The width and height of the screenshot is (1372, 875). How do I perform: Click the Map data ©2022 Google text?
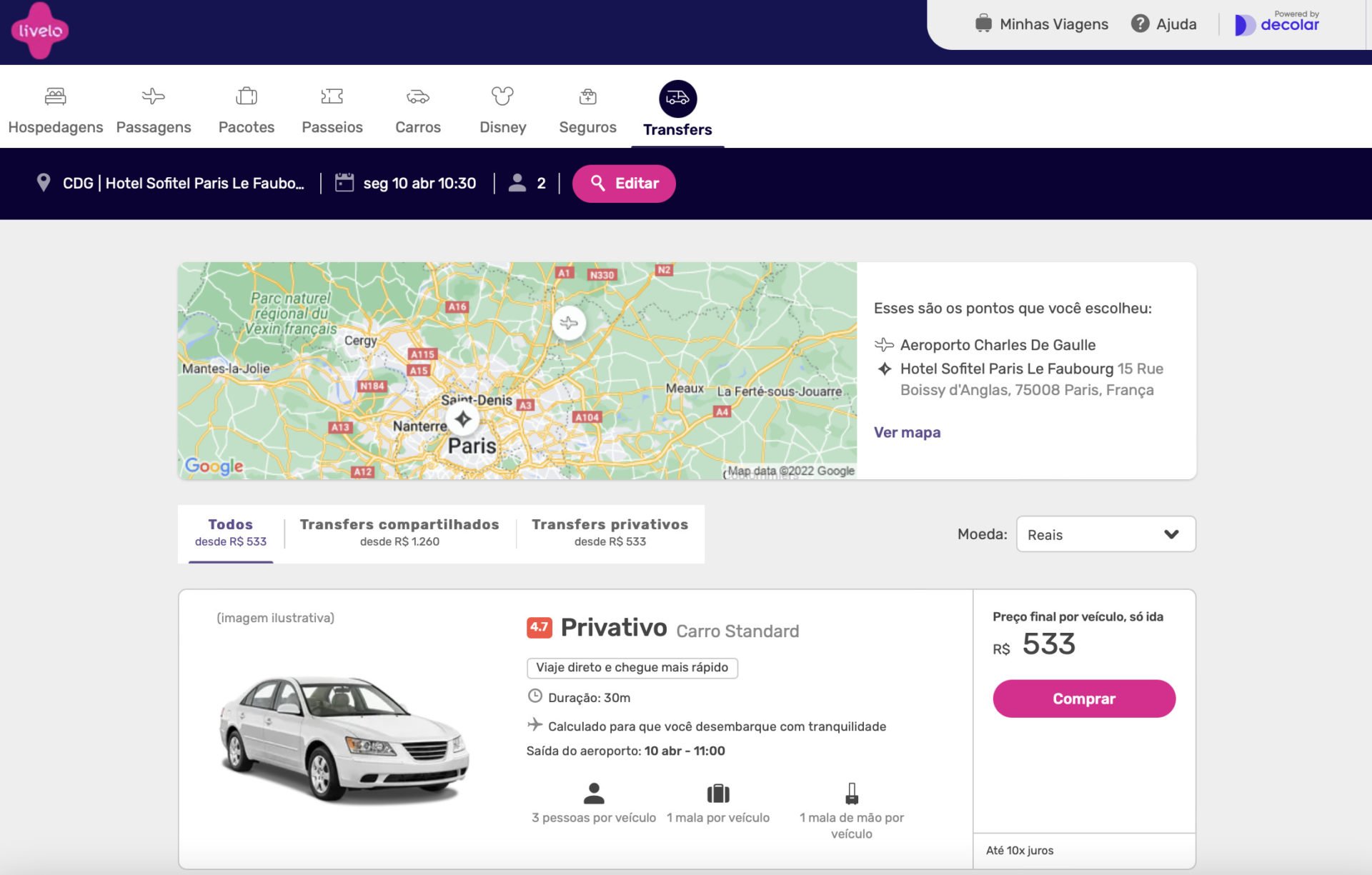791,471
